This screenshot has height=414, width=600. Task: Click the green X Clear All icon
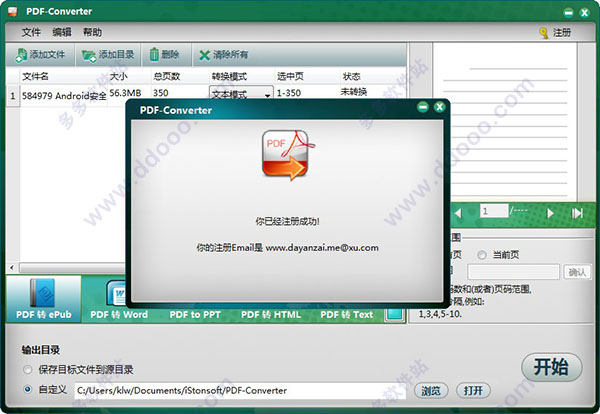(x=205, y=55)
